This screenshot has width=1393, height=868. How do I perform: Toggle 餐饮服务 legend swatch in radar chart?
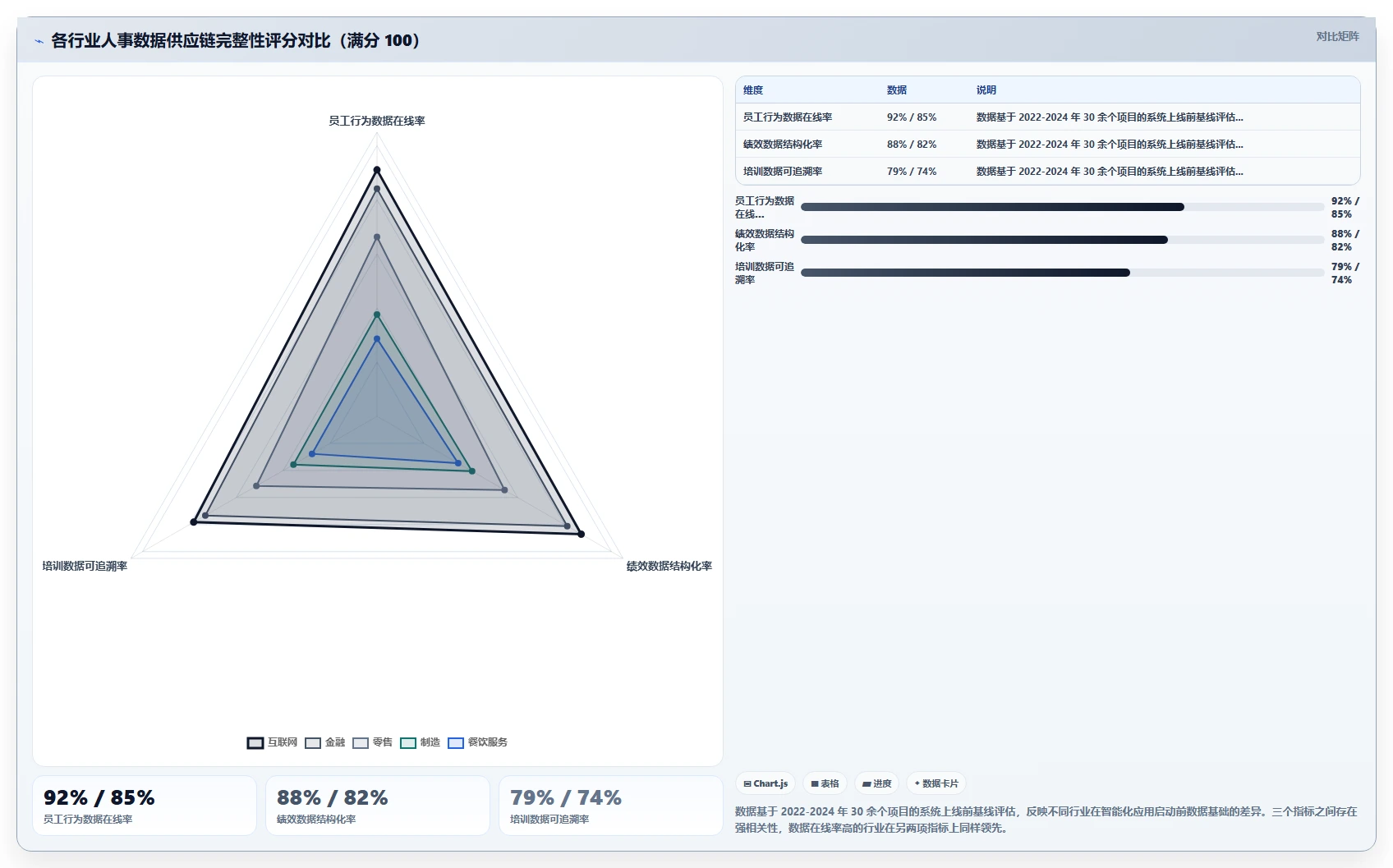pyautogui.click(x=456, y=742)
